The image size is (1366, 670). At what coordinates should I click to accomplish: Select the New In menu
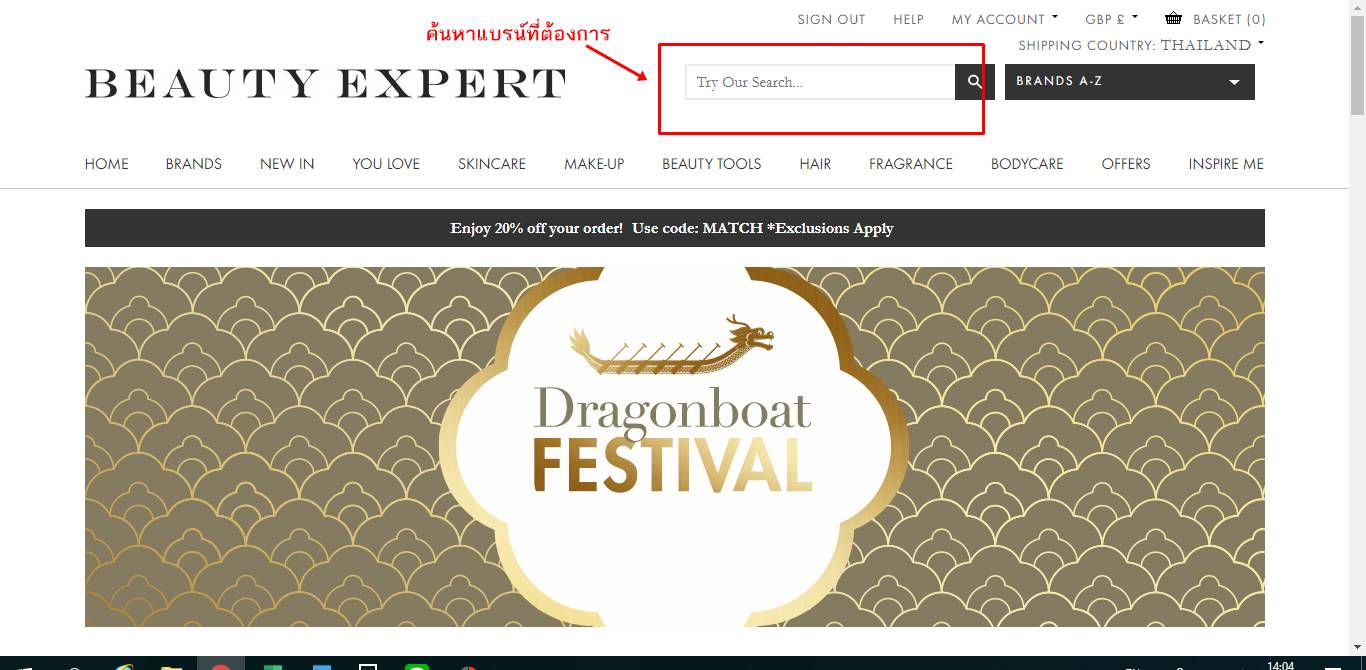click(287, 164)
